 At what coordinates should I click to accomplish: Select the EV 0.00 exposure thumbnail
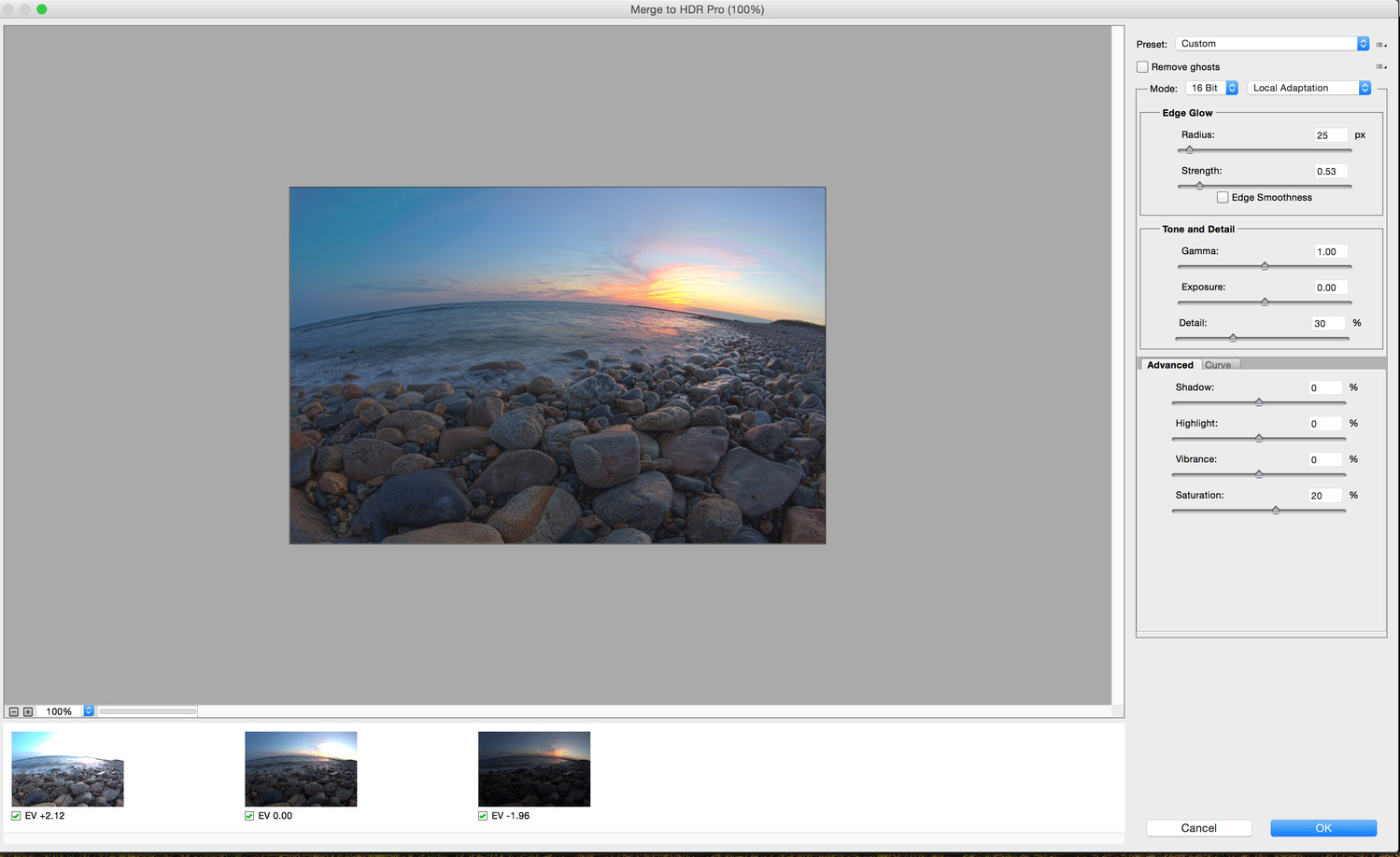pyautogui.click(x=301, y=769)
